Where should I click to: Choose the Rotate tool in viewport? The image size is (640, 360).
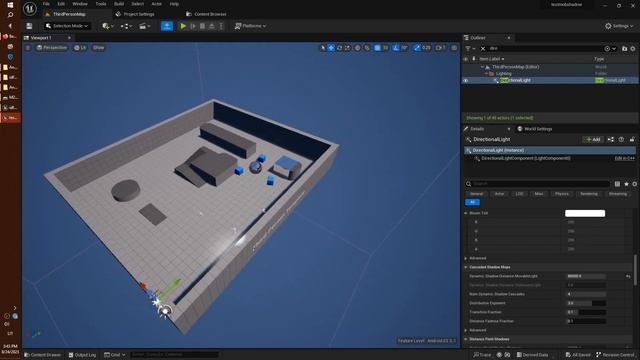coord(339,48)
